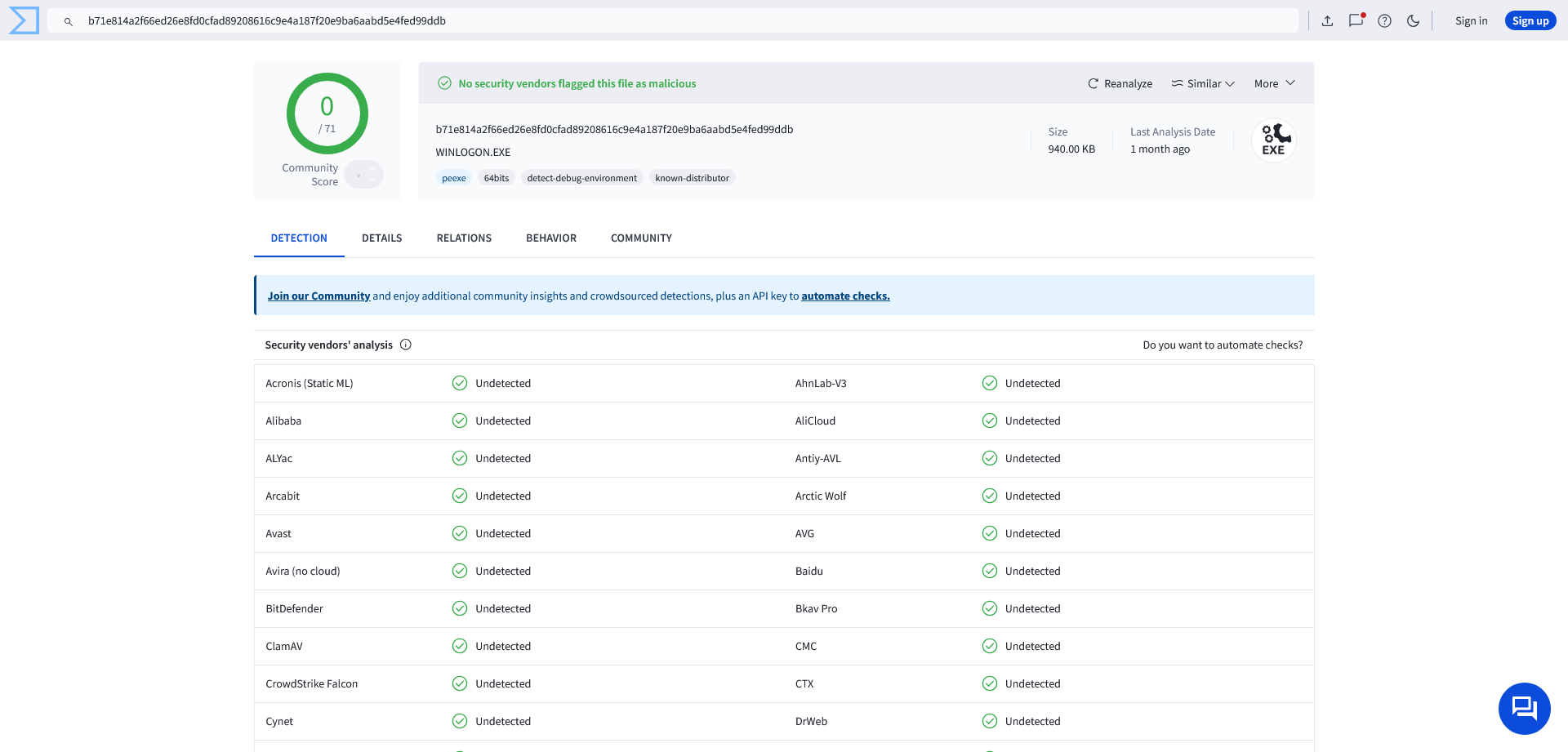The width and height of the screenshot is (1568, 752).
Task: Click the Alibaba undetected check icon
Action: [x=460, y=420]
